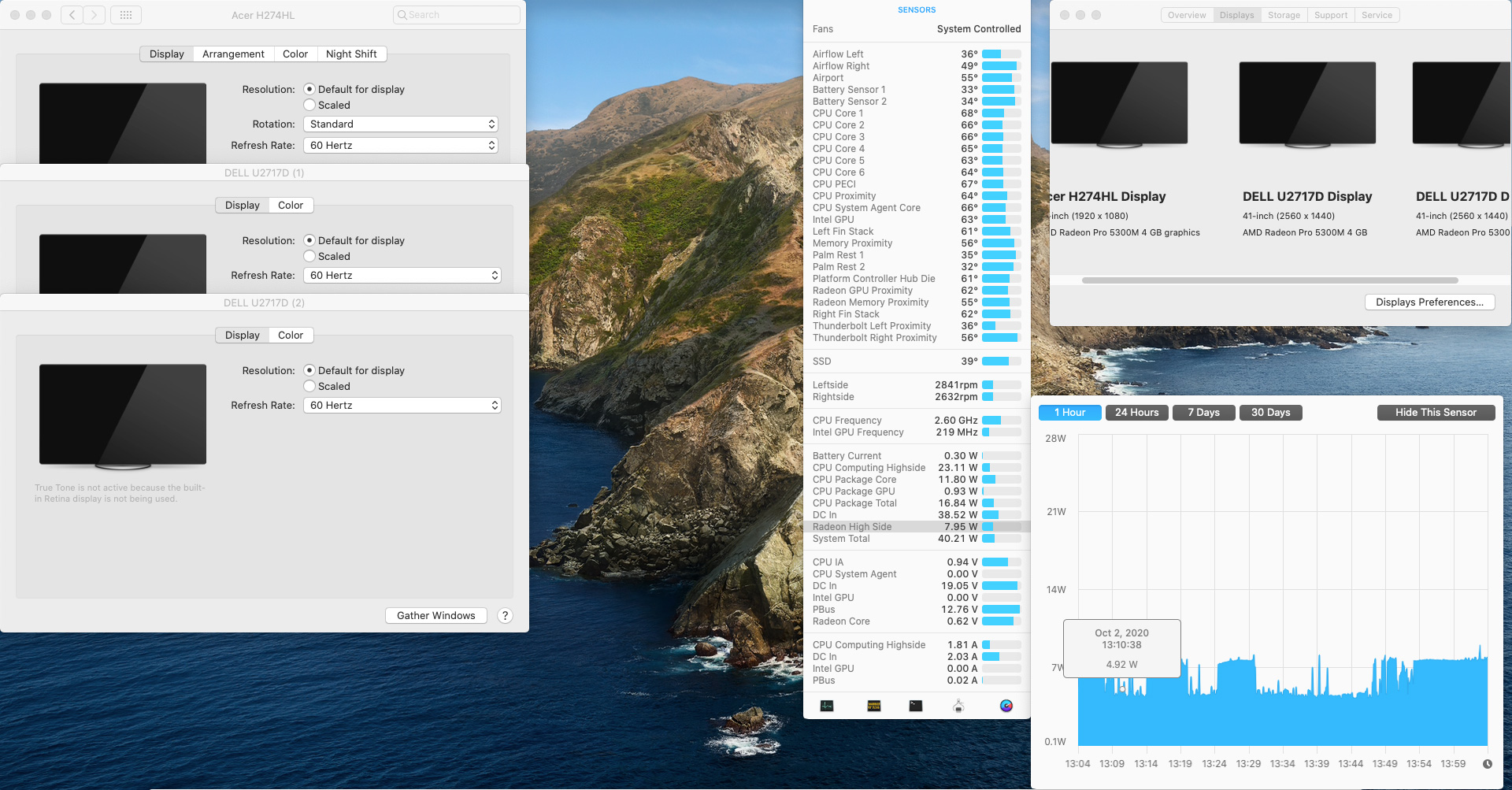Go back in System Preferences

click(72, 15)
